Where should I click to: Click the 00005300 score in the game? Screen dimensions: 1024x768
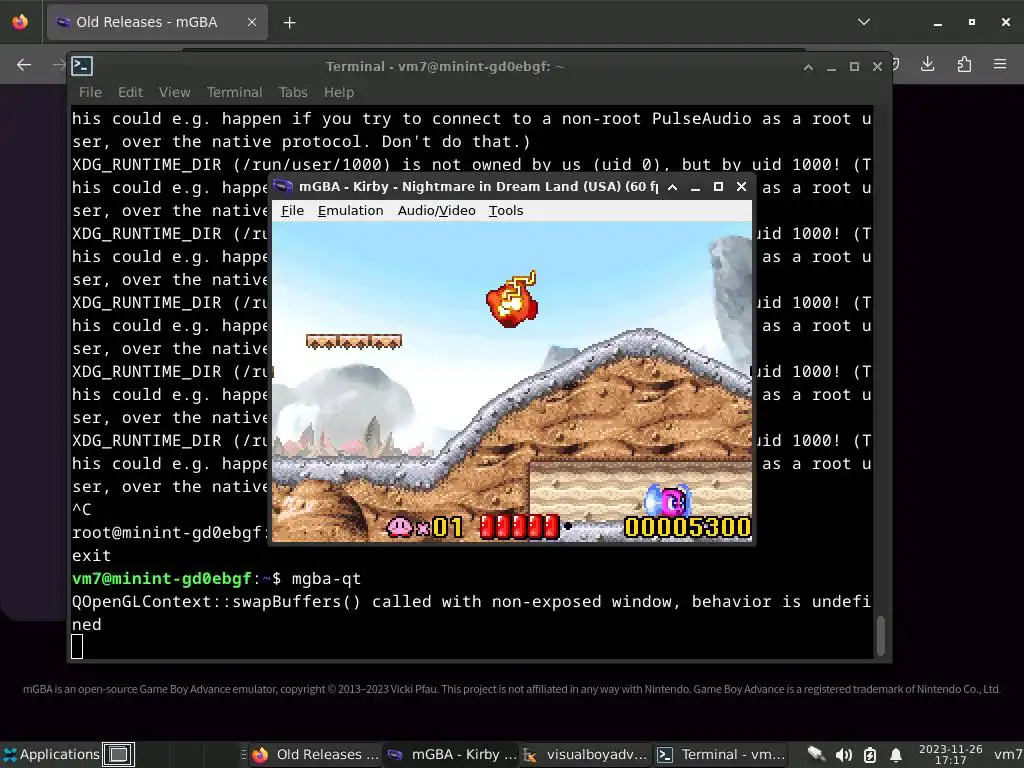[x=687, y=527]
